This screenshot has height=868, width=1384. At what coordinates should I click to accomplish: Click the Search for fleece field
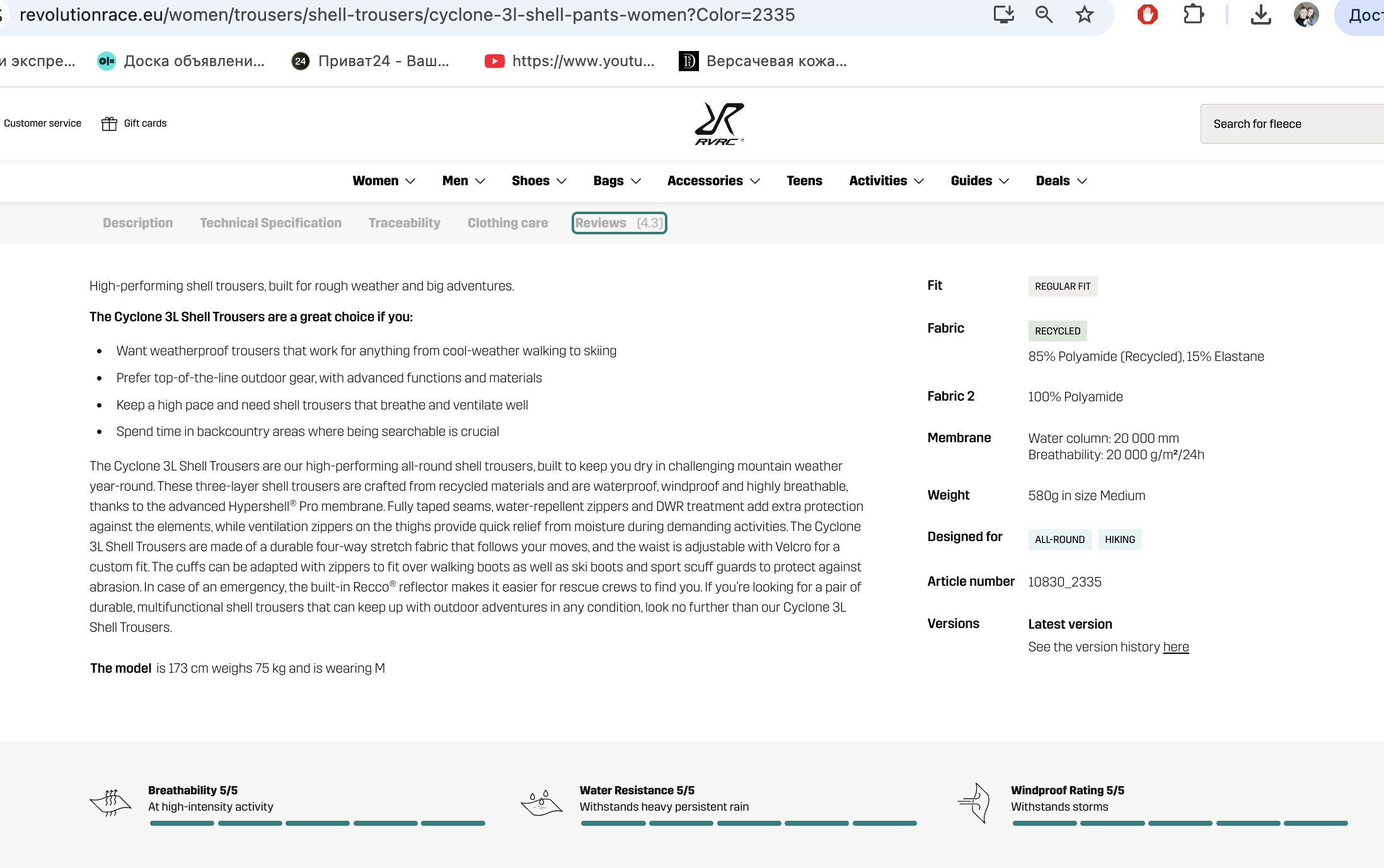pyautogui.click(x=1292, y=124)
